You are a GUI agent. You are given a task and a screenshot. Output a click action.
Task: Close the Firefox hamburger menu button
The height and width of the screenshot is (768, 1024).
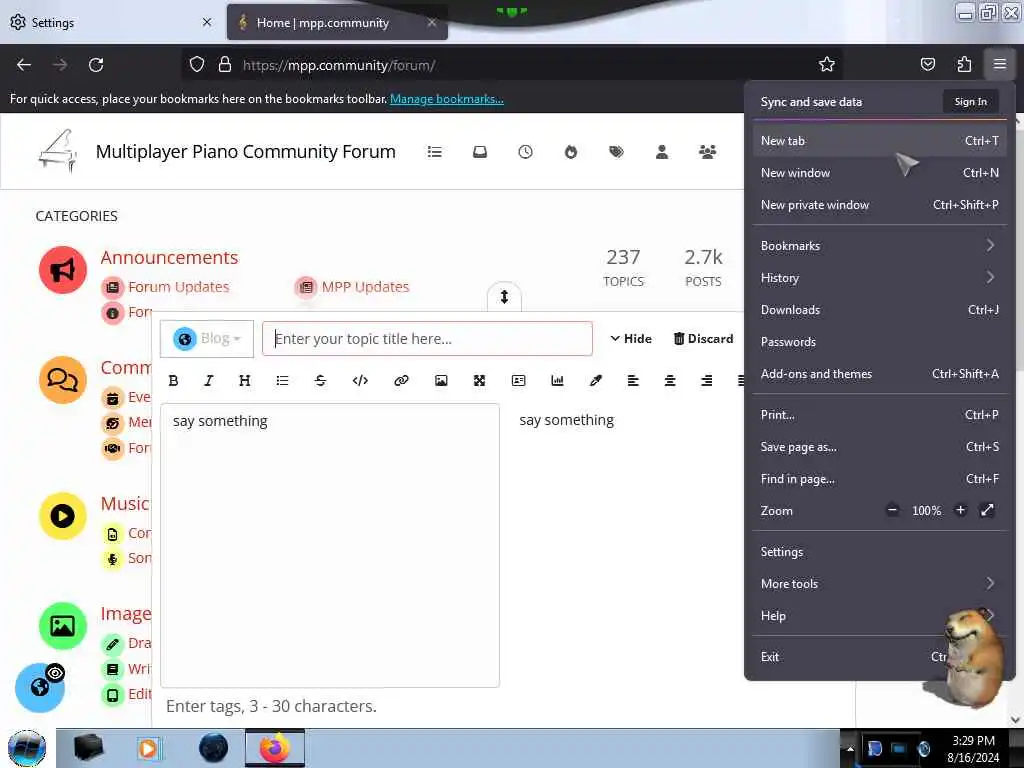tap(999, 64)
